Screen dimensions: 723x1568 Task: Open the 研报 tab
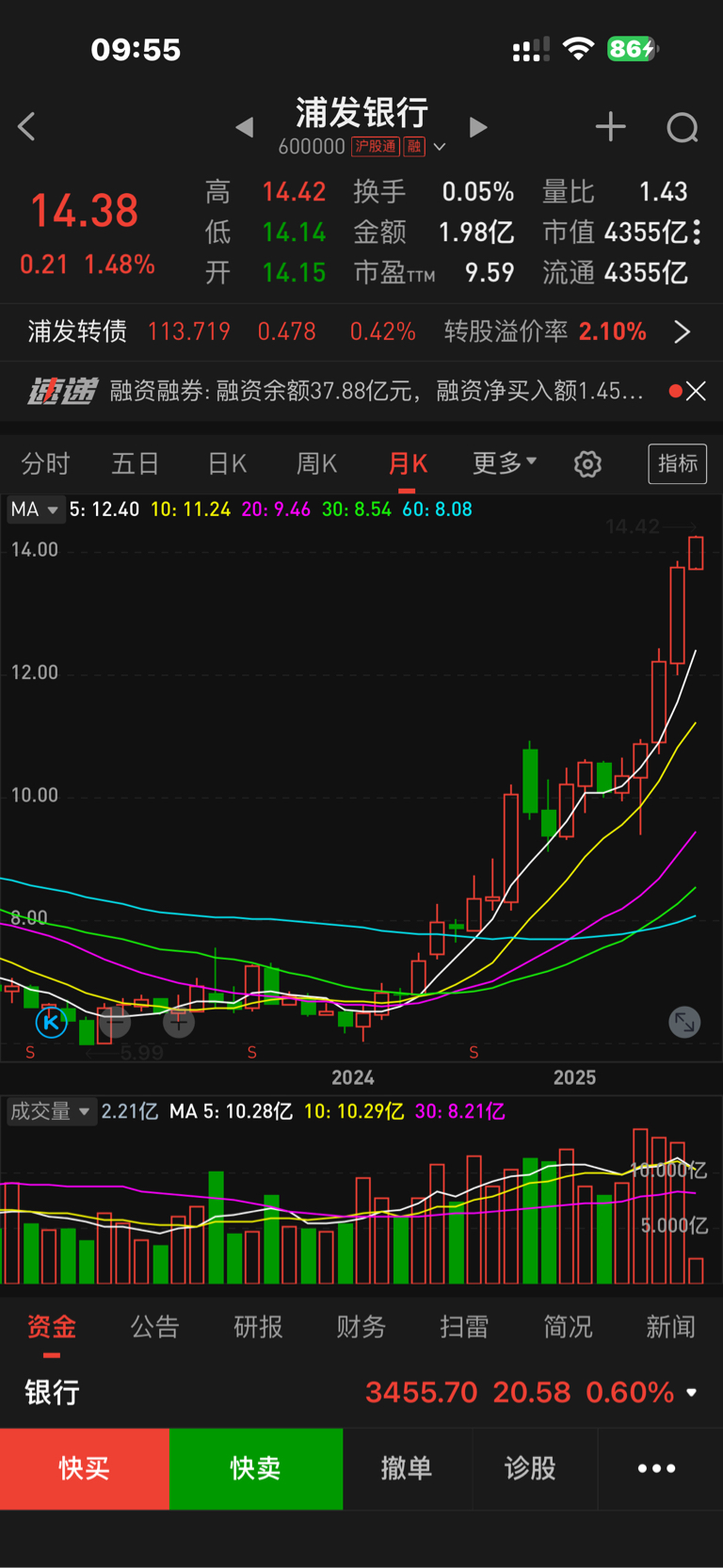coord(258,1327)
